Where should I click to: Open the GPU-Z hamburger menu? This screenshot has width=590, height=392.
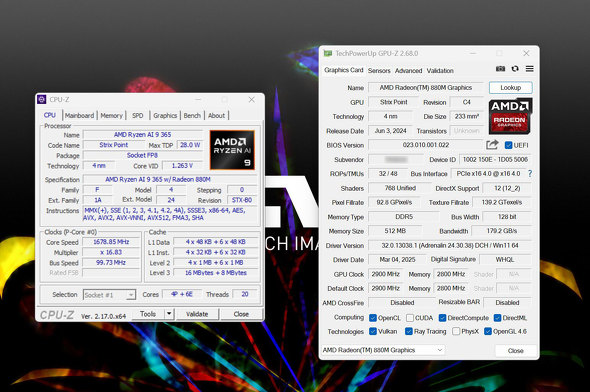click(529, 68)
